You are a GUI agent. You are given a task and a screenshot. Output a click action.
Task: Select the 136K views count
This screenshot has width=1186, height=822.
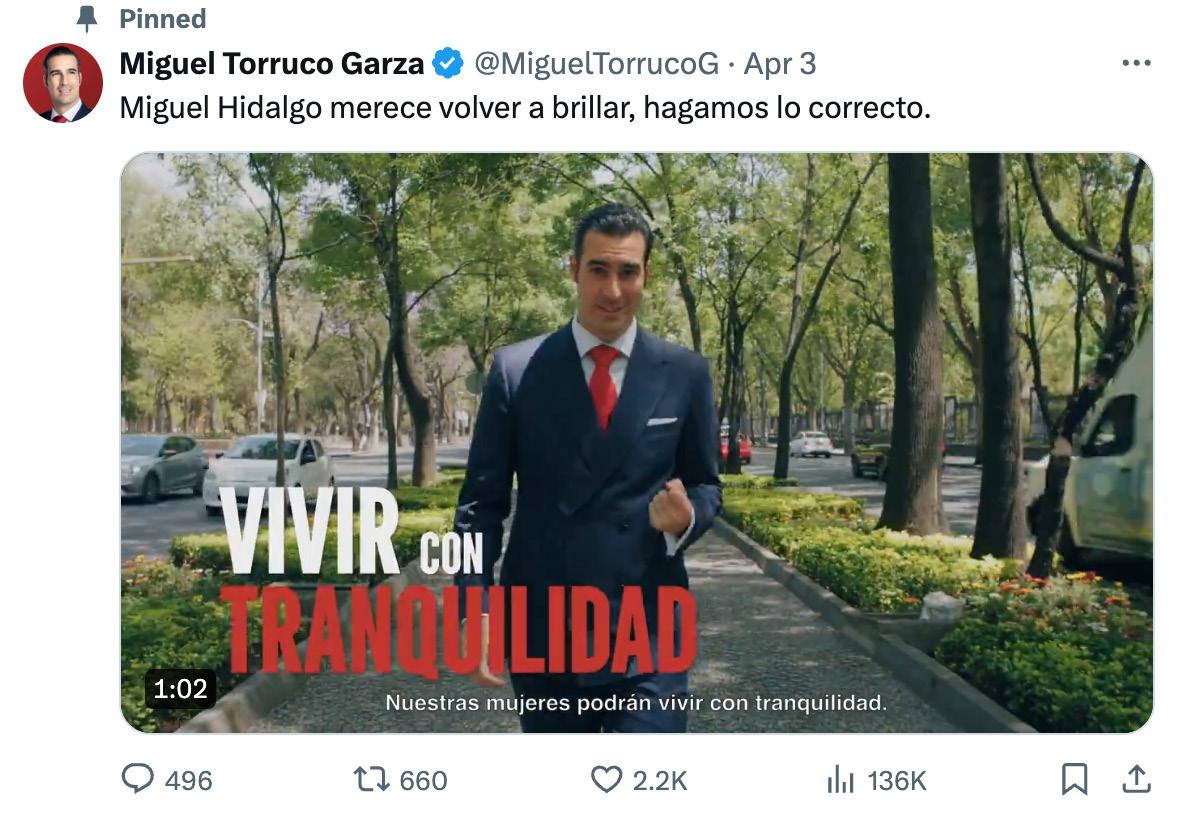coord(897,780)
